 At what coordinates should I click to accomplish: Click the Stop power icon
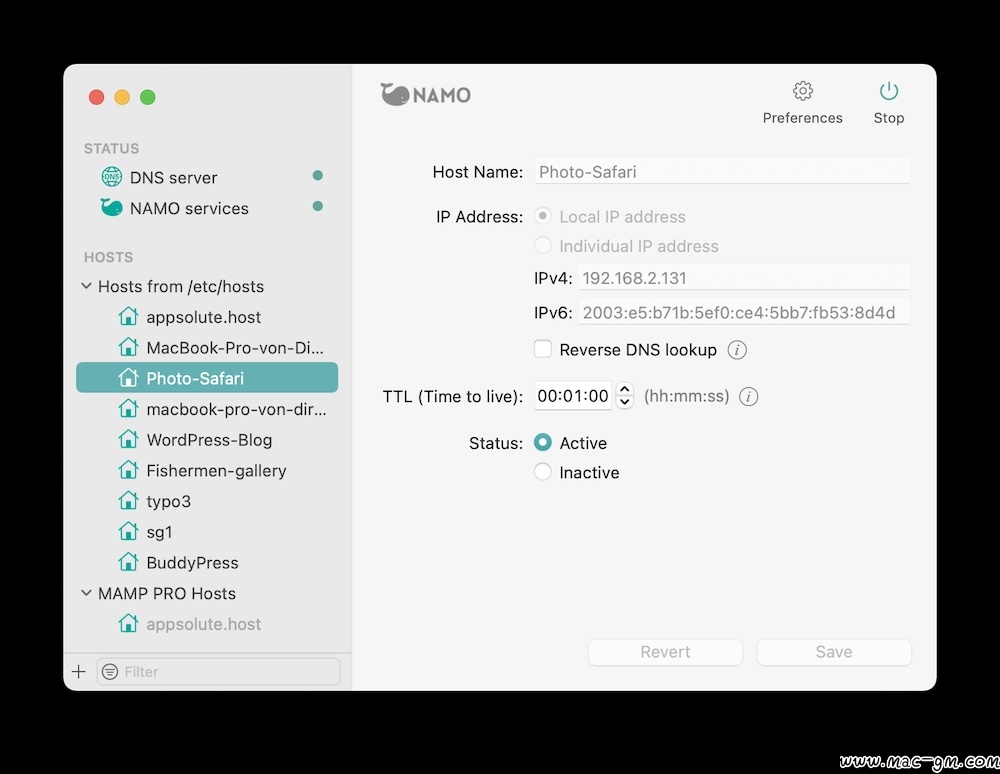pyautogui.click(x=888, y=91)
